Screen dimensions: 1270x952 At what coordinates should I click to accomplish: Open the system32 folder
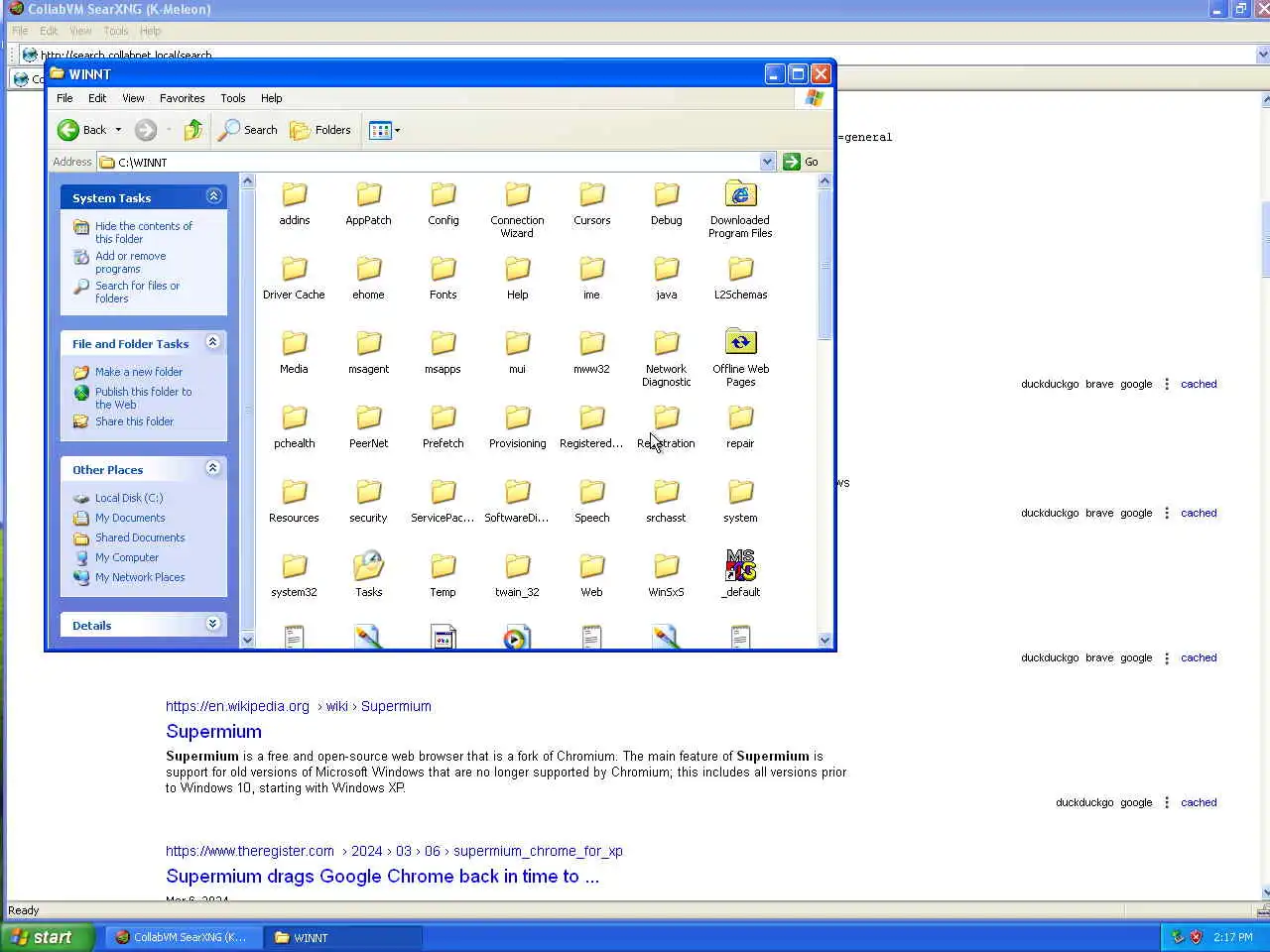294,575
